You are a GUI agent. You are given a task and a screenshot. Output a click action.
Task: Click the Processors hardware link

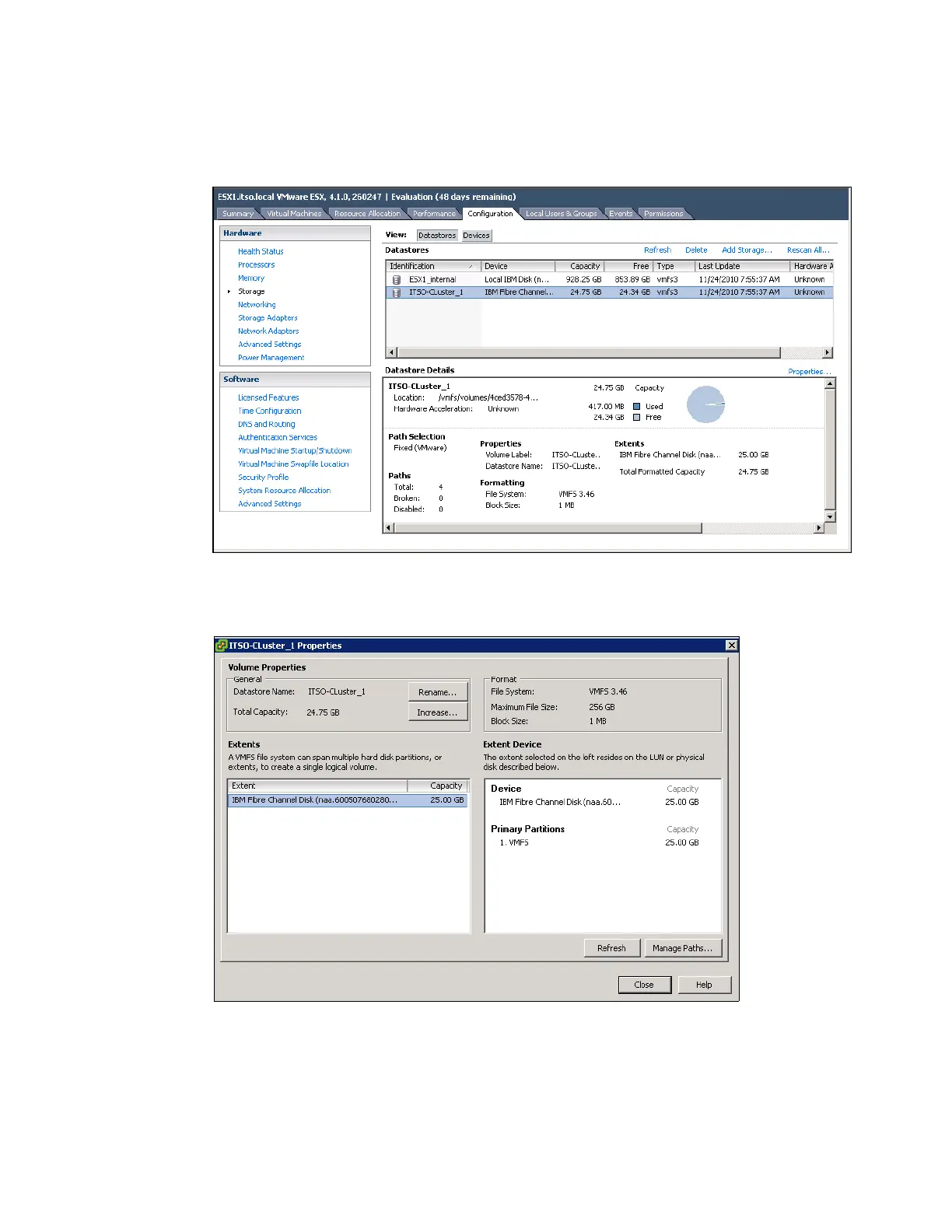(256, 264)
